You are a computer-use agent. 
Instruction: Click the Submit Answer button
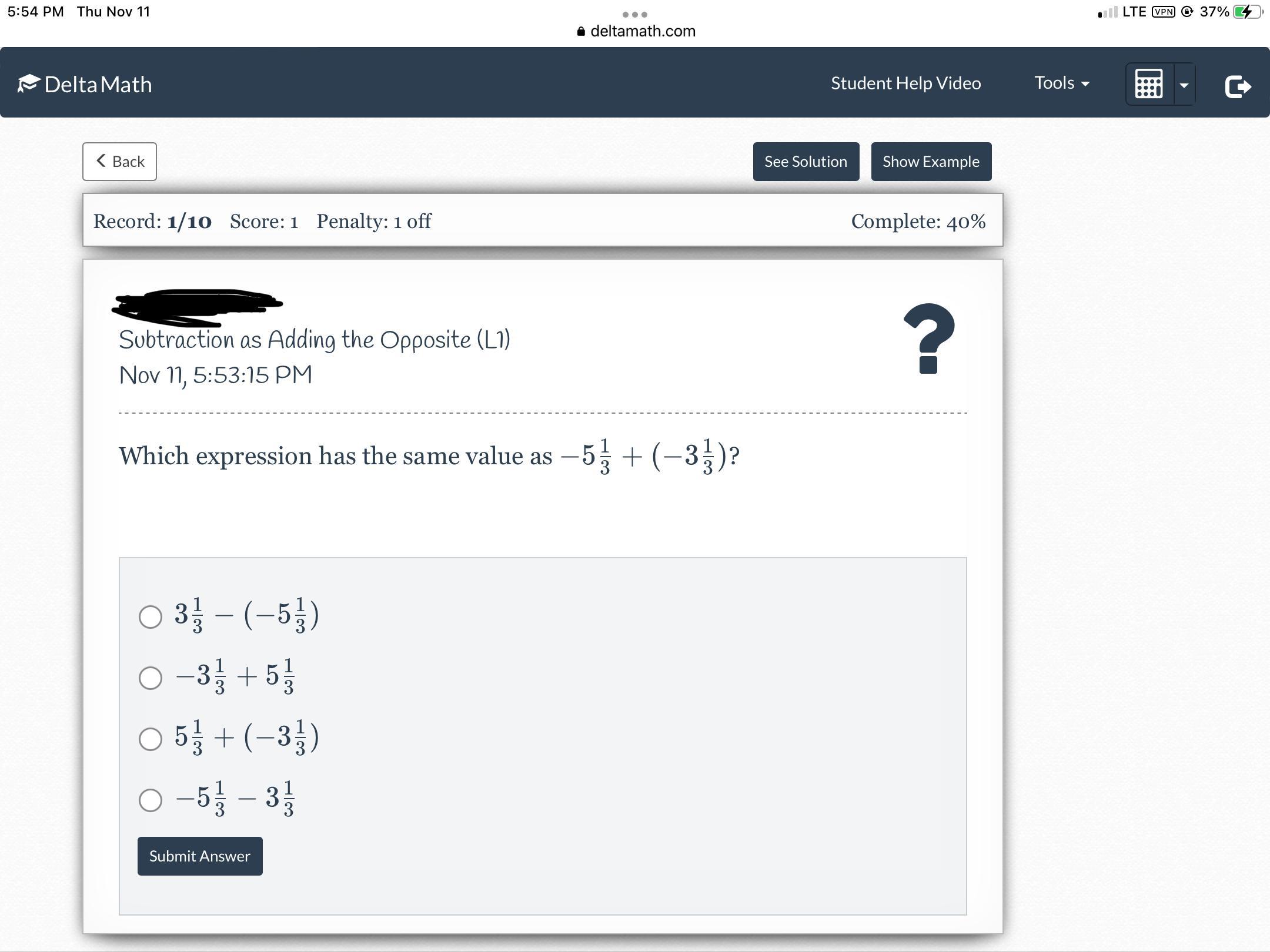[200, 856]
